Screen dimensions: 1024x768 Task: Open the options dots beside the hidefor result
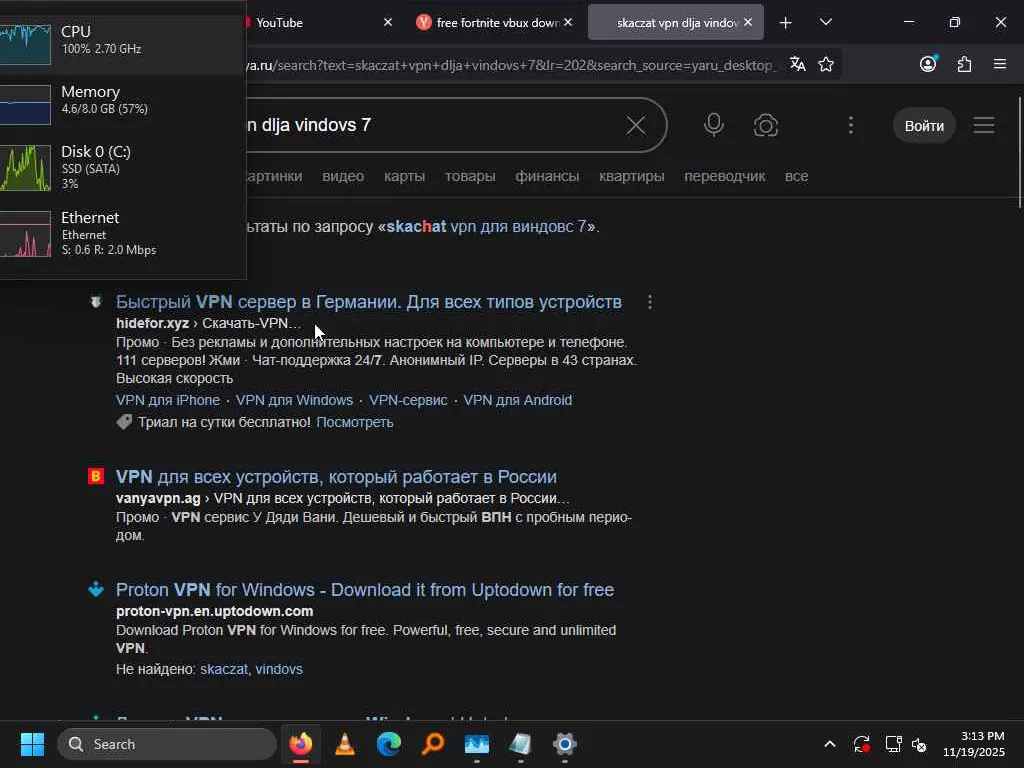pos(649,302)
